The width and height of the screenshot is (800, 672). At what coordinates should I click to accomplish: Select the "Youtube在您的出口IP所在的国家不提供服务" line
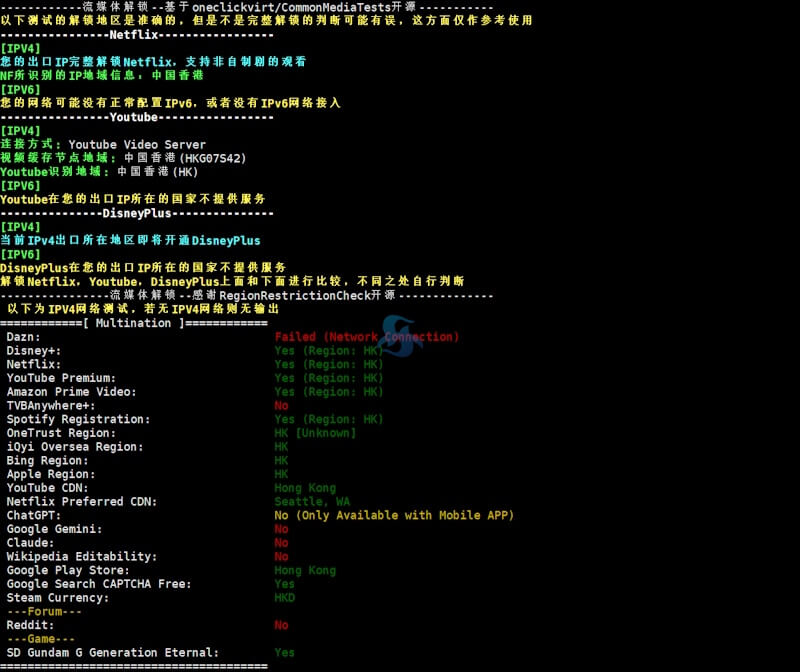[133, 199]
